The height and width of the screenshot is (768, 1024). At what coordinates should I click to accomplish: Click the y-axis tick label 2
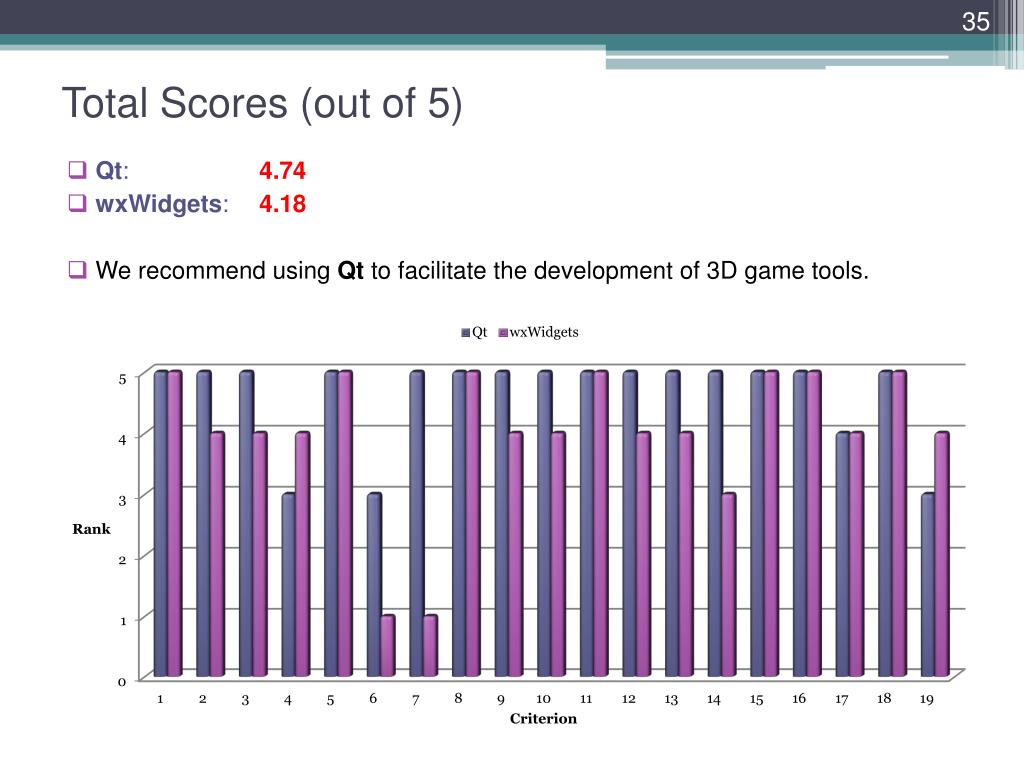click(x=122, y=560)
